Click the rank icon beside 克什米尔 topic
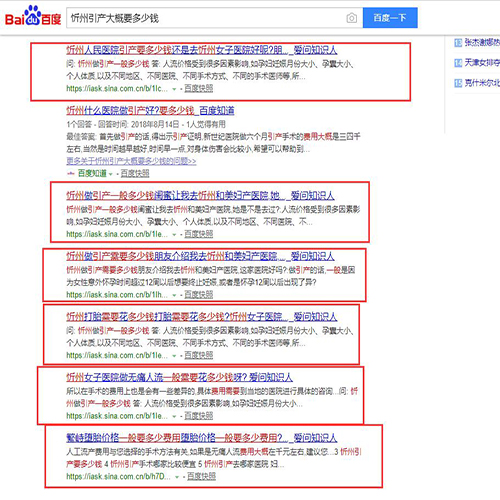 click(458, 83)
